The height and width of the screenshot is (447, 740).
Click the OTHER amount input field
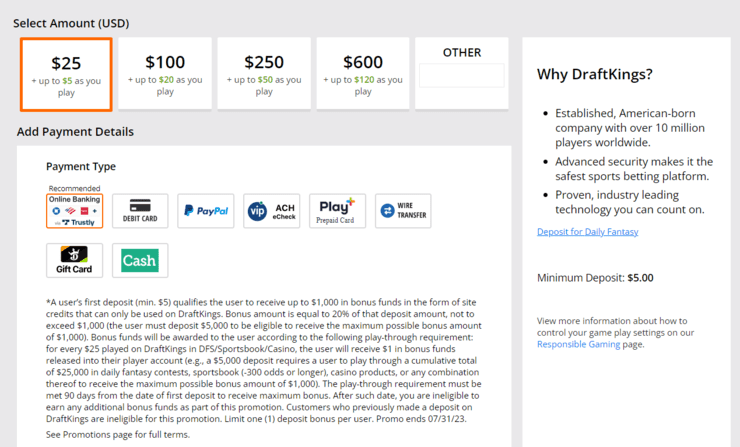tap(462, 76)
